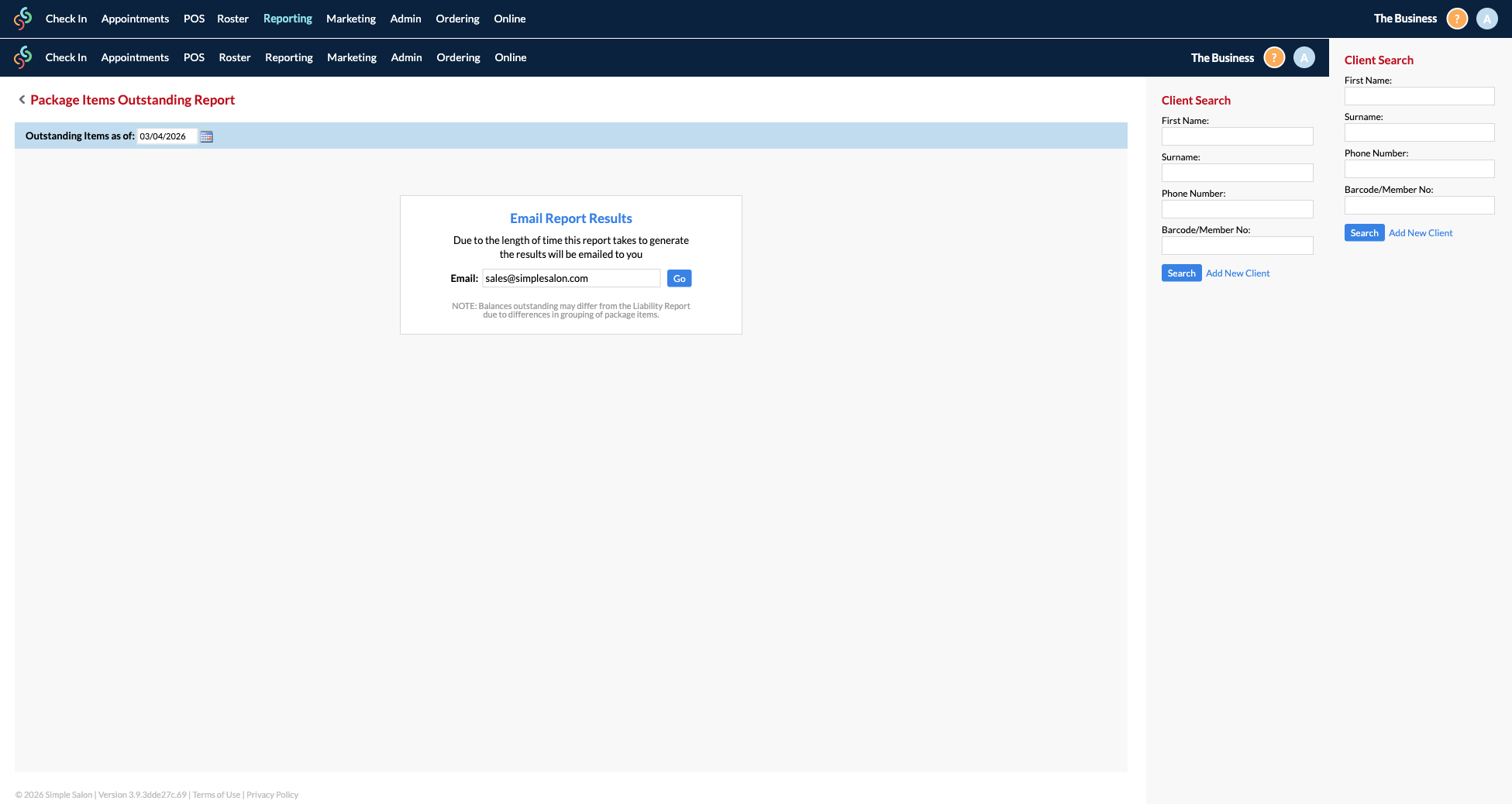
Task: Click the Simple Salon logo on second navbar
Action: click(x=22, y=57)
